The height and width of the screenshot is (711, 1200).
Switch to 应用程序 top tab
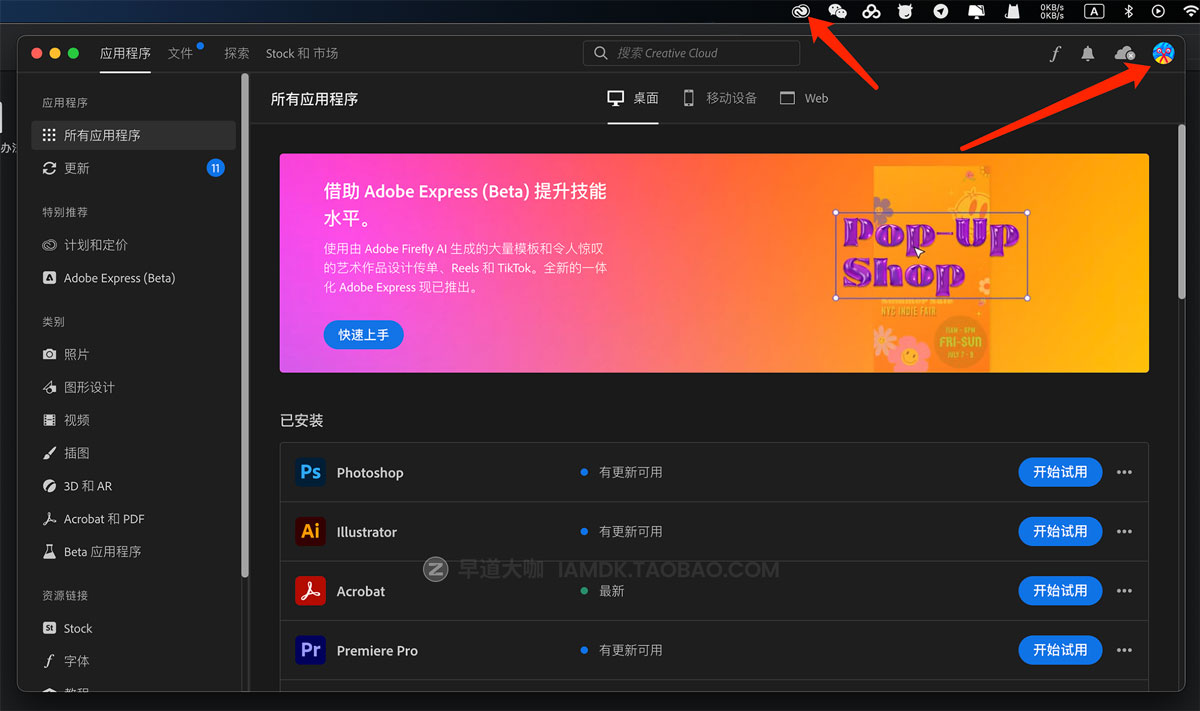[x=125, y=53]
